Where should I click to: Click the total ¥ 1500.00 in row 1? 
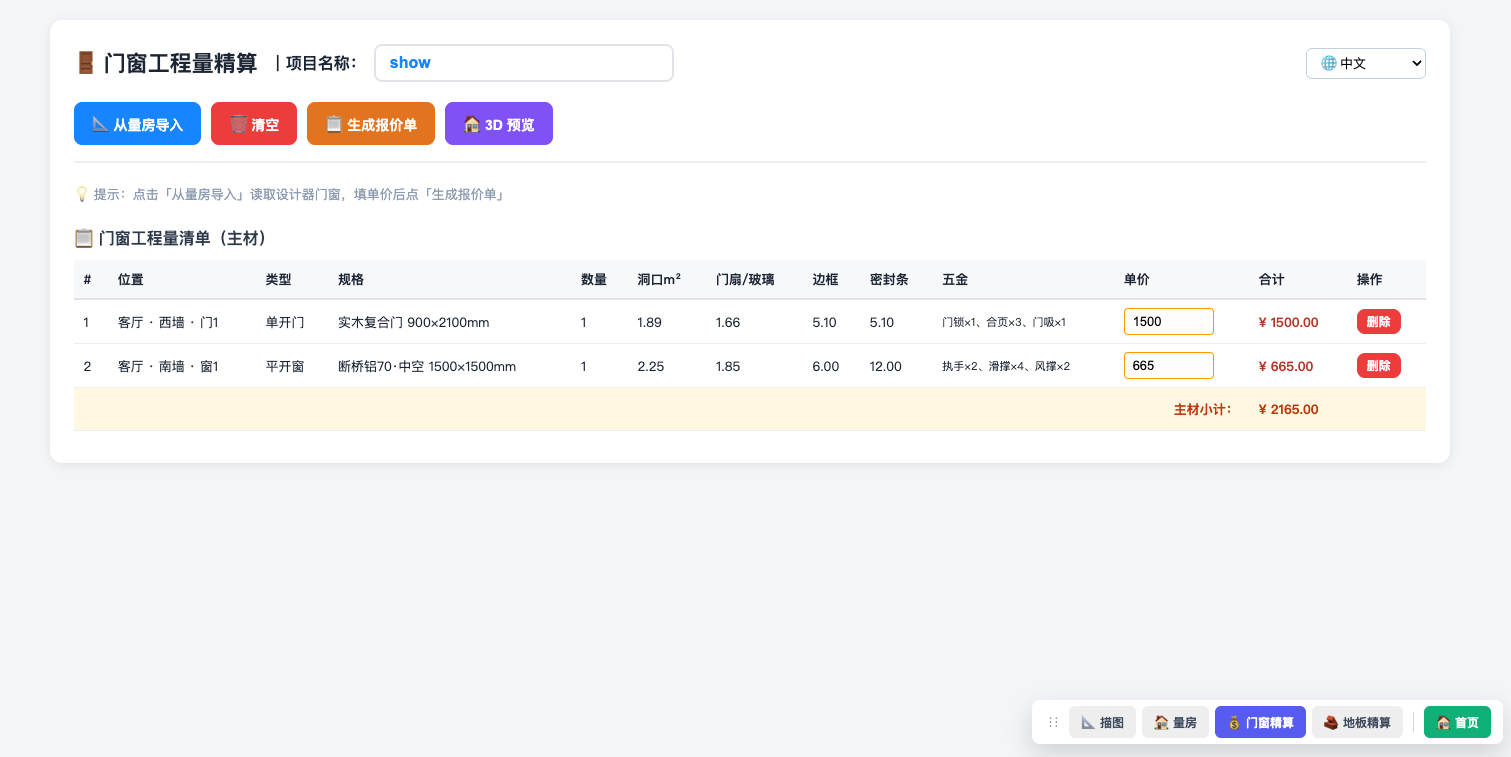point(1288,322)
